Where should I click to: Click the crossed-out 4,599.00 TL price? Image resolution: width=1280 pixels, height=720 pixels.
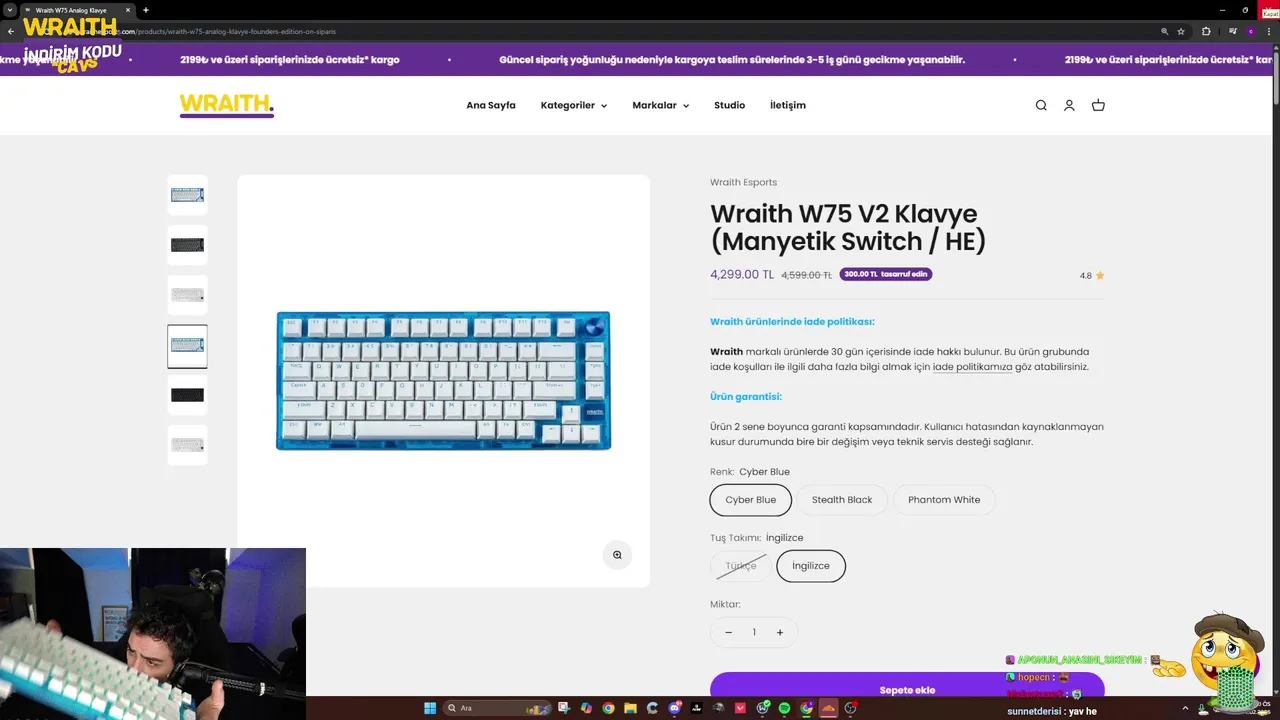pyautogui.click(x=806, y=275)
